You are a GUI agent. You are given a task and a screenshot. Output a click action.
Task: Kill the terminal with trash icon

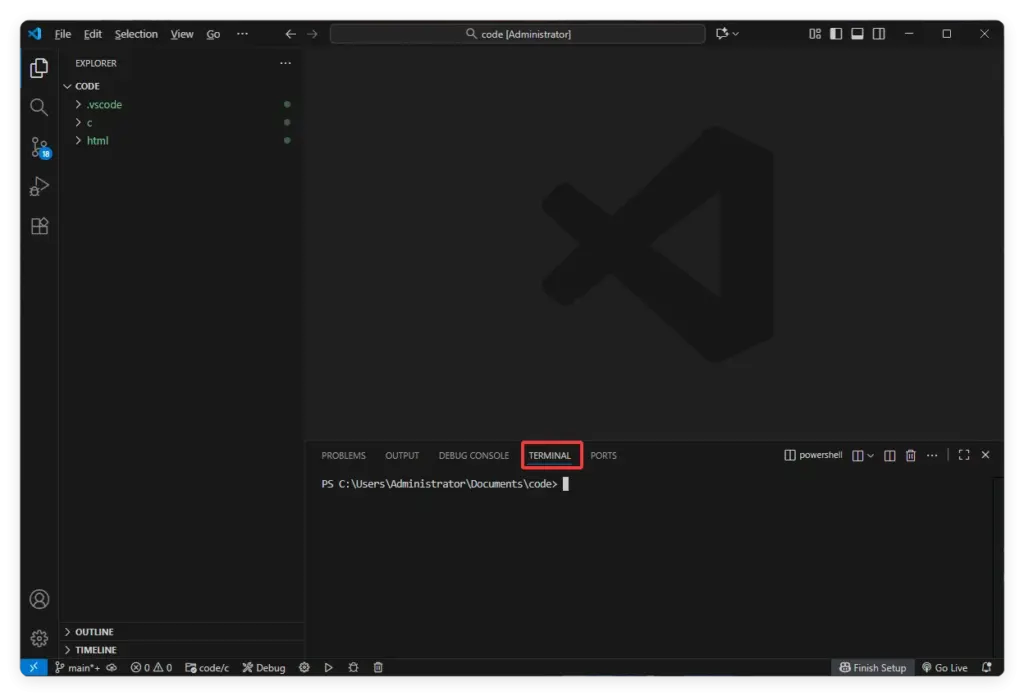pos(910,455)
